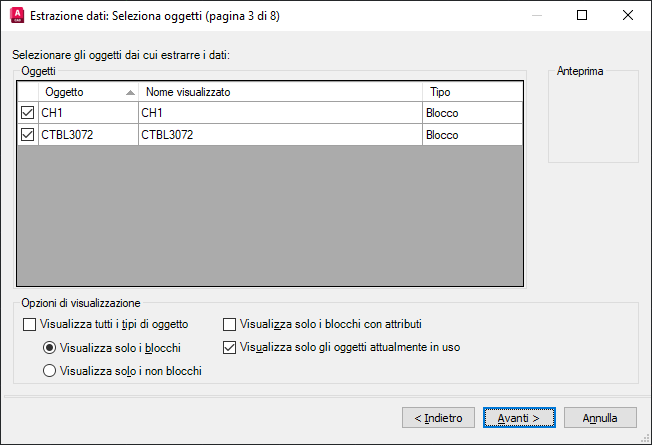This screenshot has height=445, width=652.
Task: Enable Visualizza tutti i tipi di oggetto
Action: (x=28, y=324)
